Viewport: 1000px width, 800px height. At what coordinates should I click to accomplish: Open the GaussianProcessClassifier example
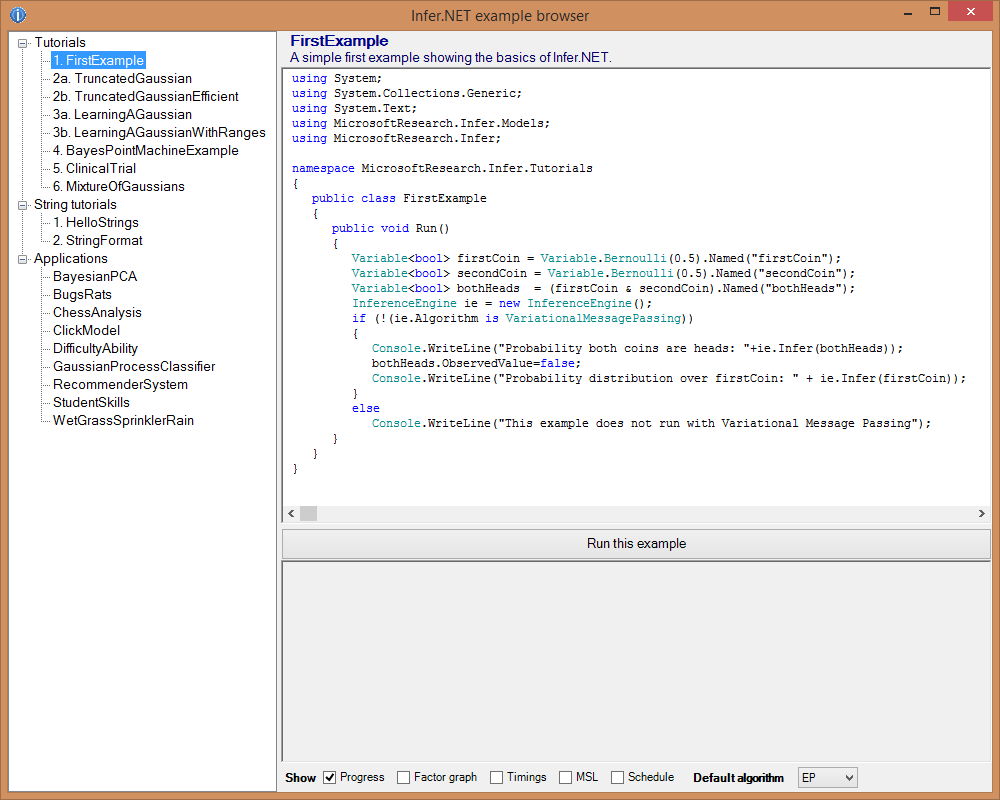134,366
